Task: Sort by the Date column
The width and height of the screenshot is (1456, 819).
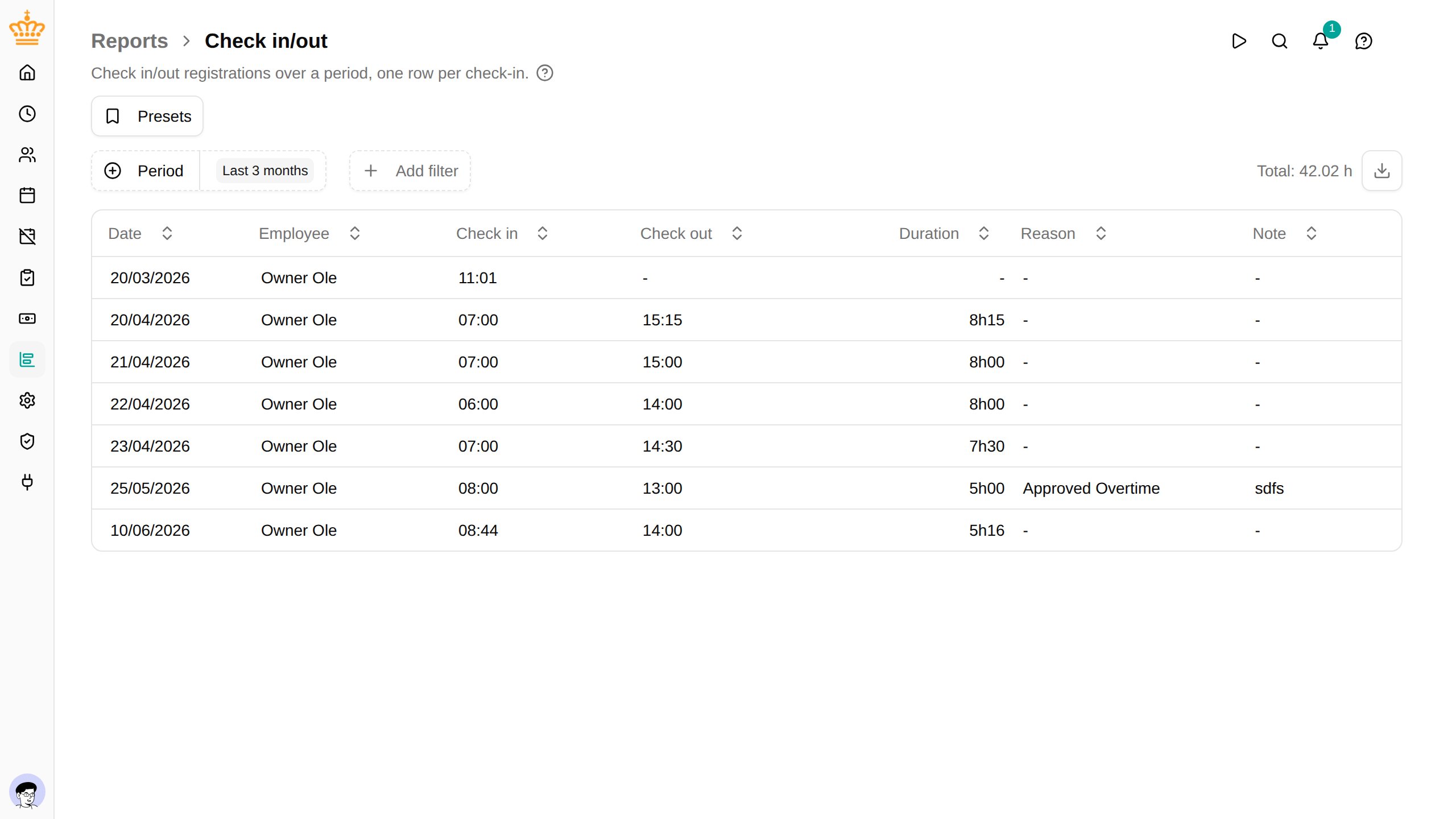Action: pyautogui.click(x=140, y=233)
